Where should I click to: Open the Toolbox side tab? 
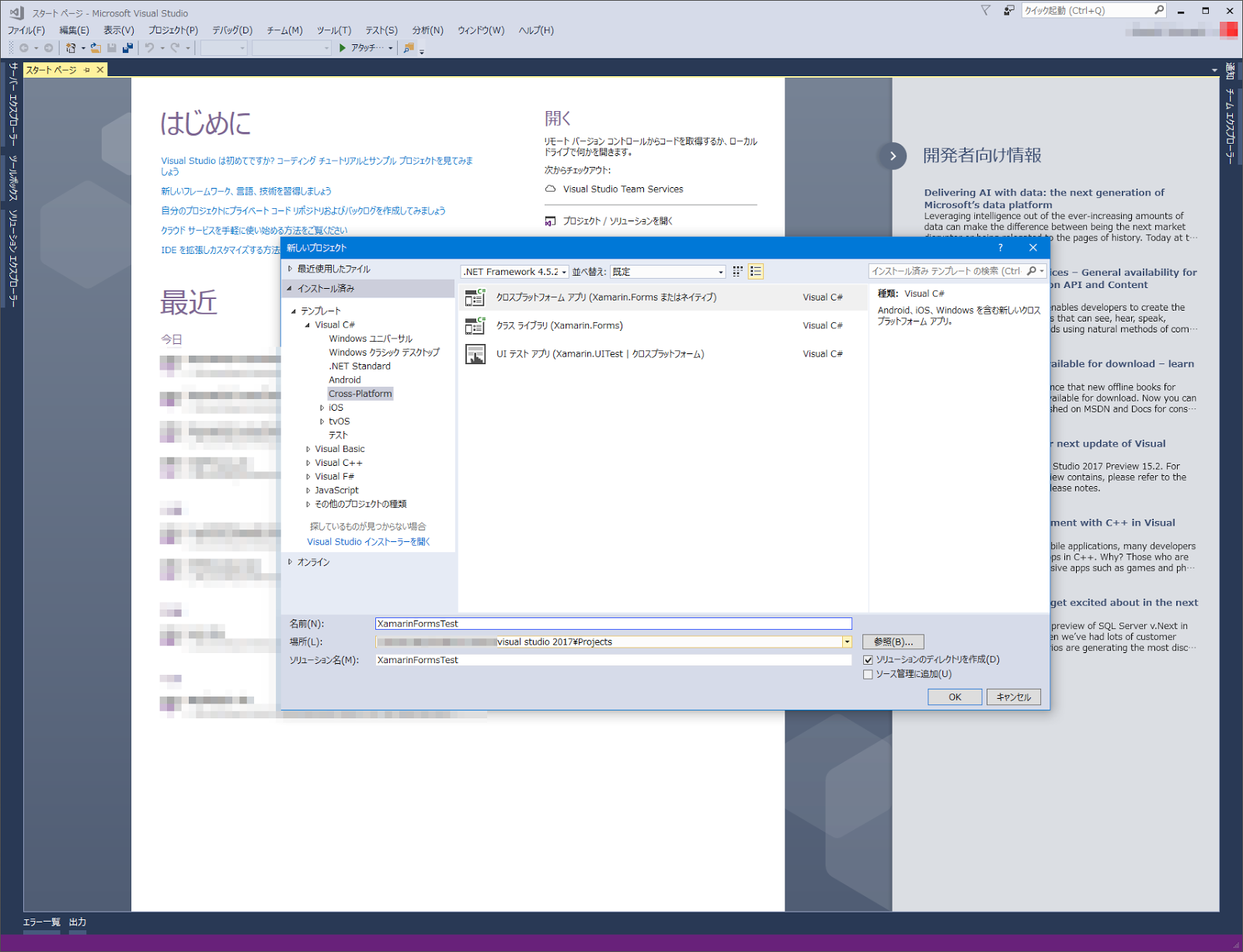click(13, 178)
